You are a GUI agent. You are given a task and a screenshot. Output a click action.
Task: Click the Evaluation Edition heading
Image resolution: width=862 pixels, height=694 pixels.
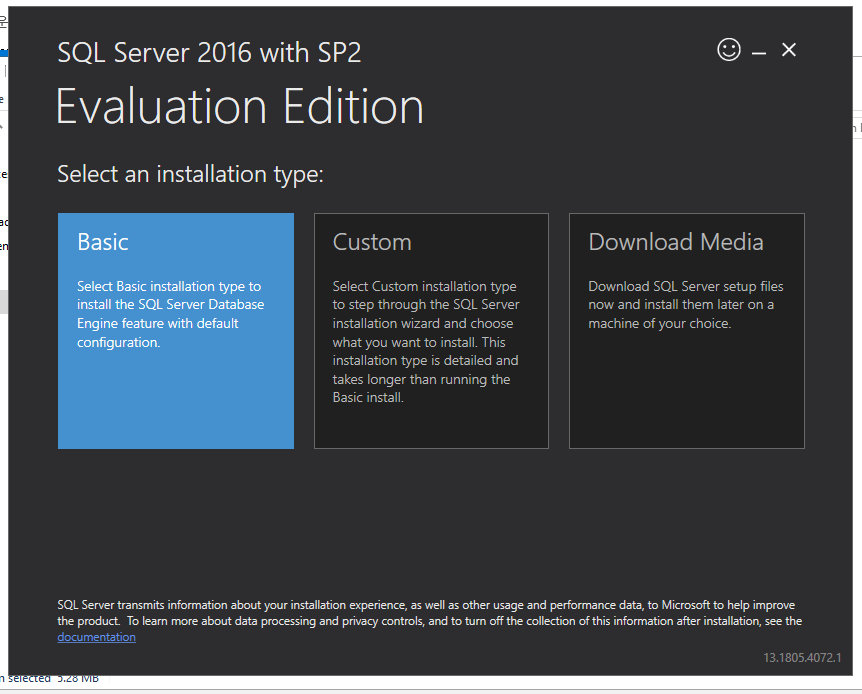click(240, 105)
